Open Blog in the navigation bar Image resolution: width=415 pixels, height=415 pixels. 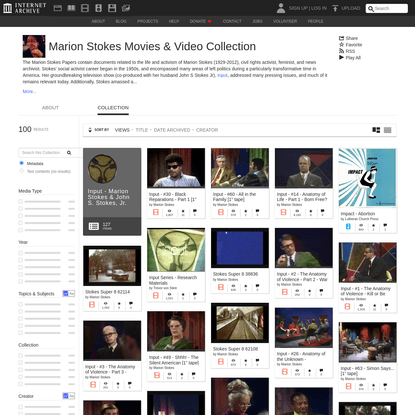coord(121,21)
